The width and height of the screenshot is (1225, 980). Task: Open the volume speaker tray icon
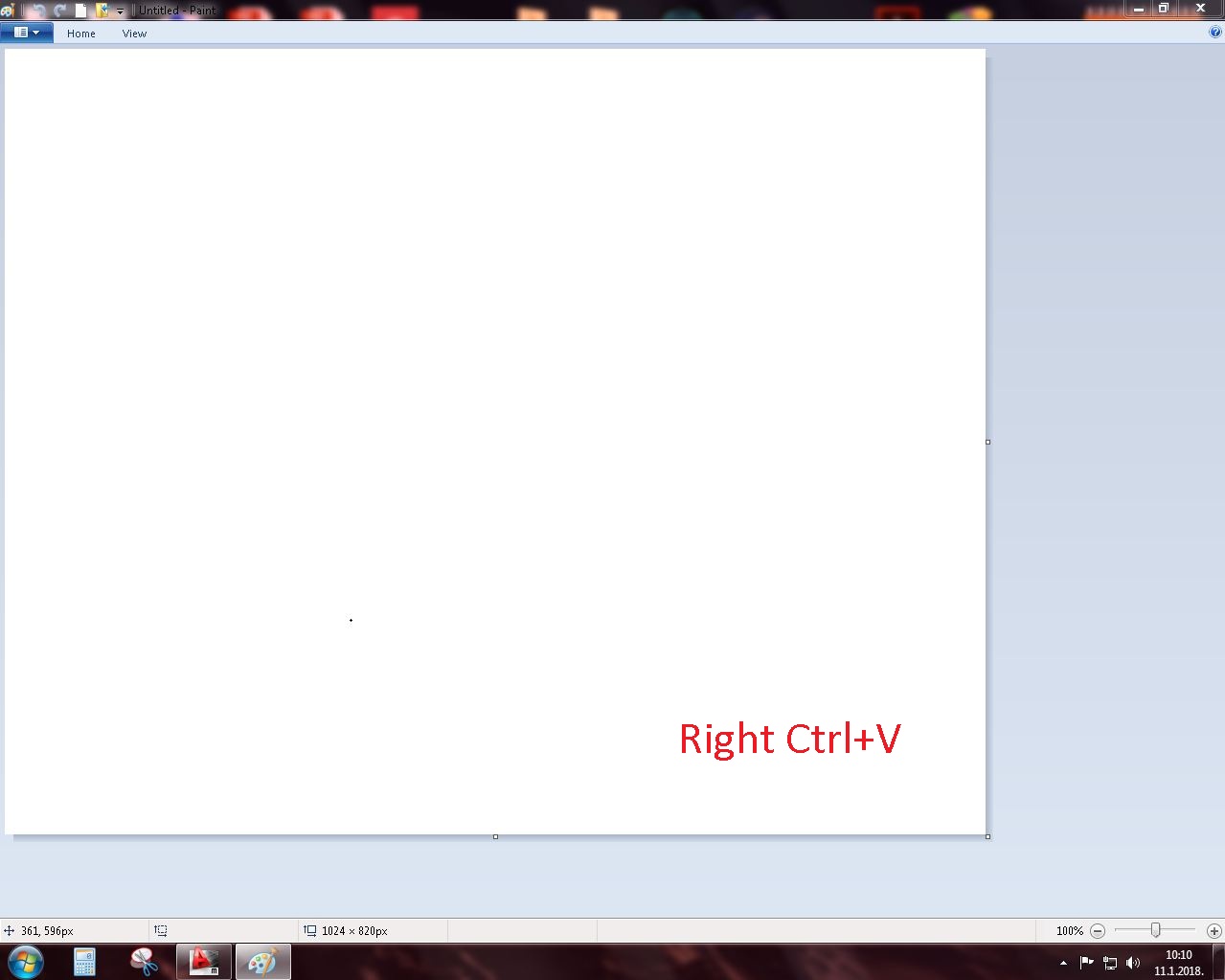click(x=1133, y=963)
